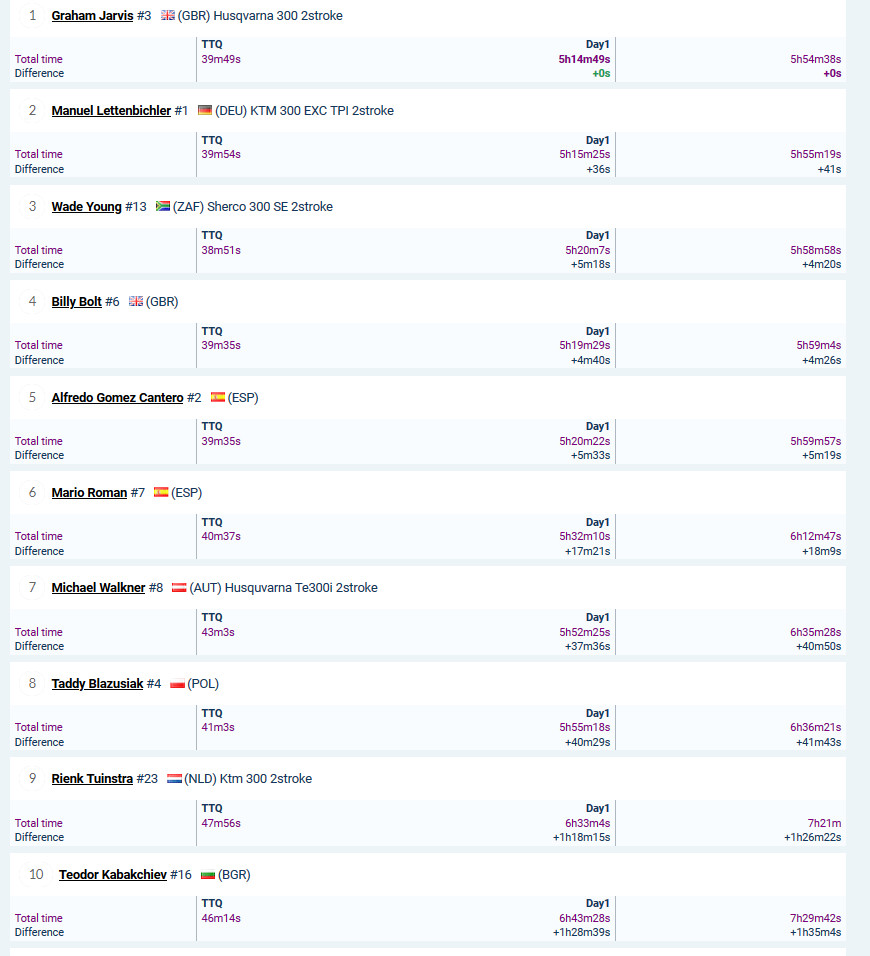
Task: Click the British flag next to Billy Bolt
Action: click(x=136, y=301)
